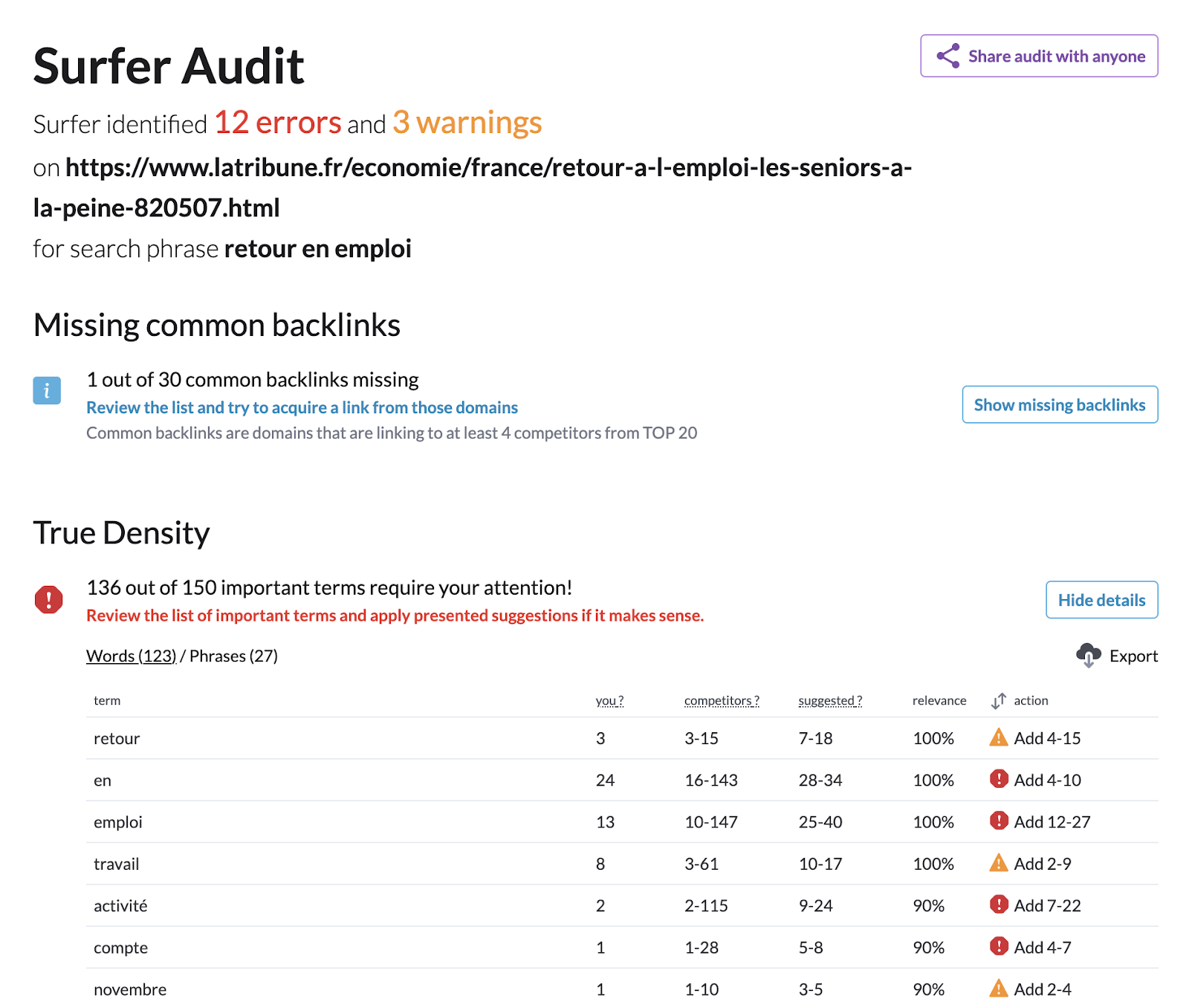
Task: Click the red error icon in en row
Action: 999,779
